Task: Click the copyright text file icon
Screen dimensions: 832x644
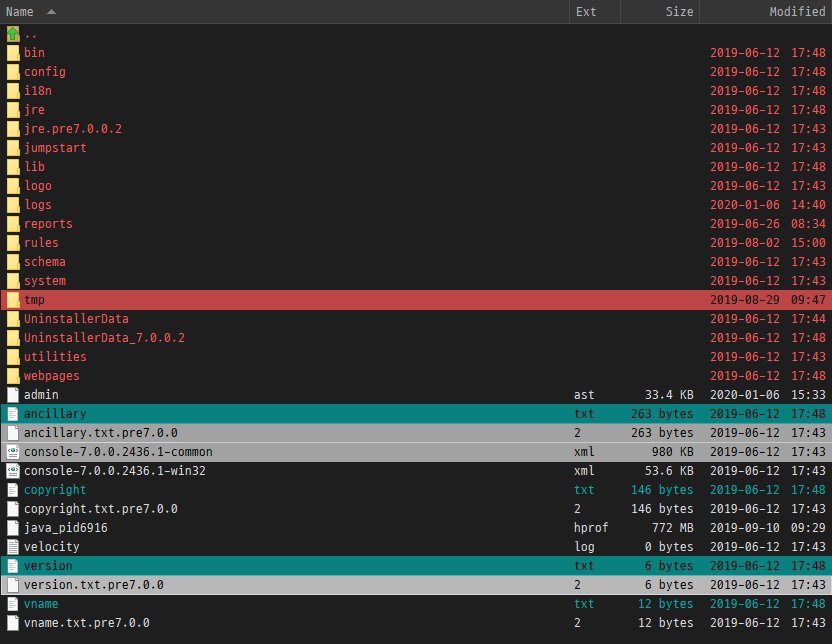Action: (x=13, y=490)
